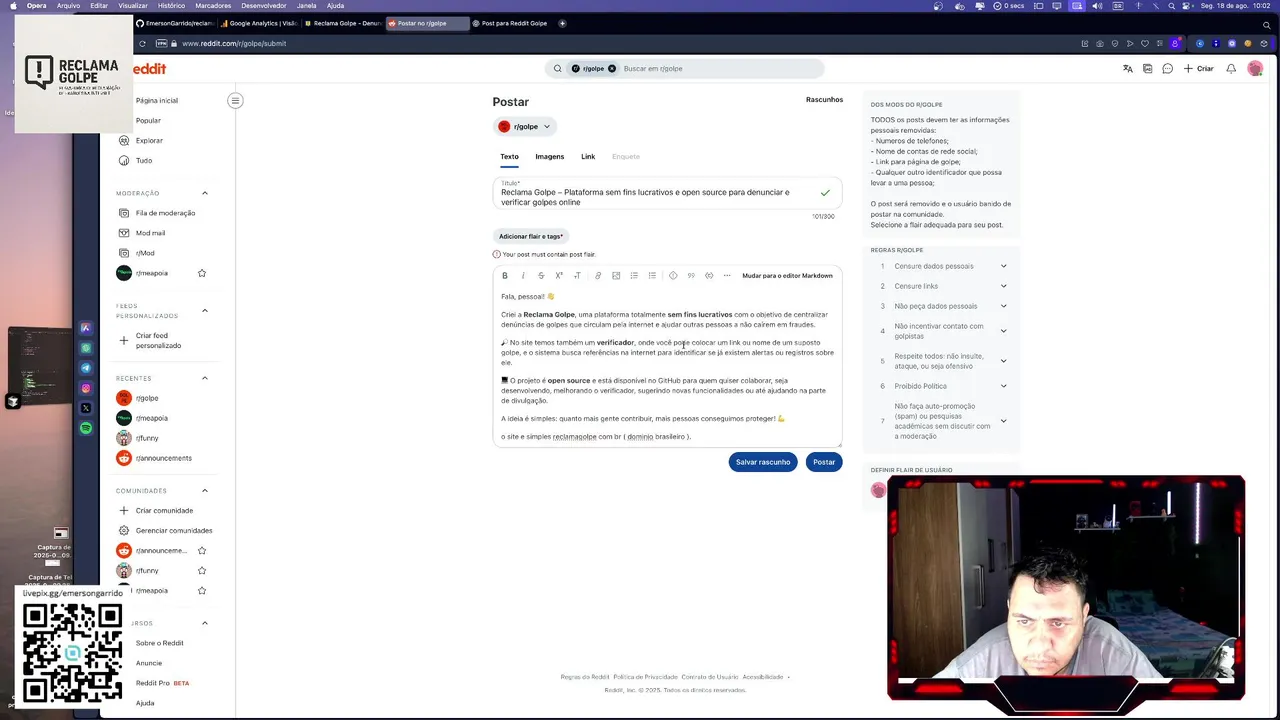Click Adicionar flair e tags button

tap(531, 237)
